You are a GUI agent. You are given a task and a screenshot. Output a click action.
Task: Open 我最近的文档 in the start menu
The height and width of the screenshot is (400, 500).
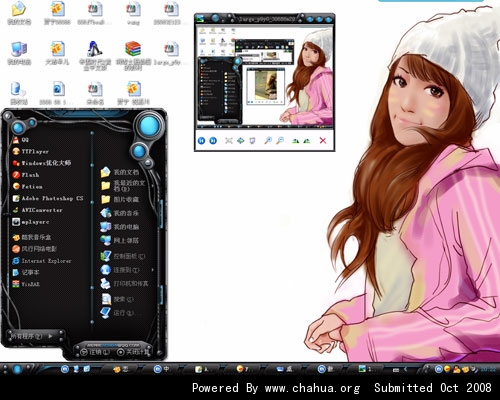pos(123,185)
